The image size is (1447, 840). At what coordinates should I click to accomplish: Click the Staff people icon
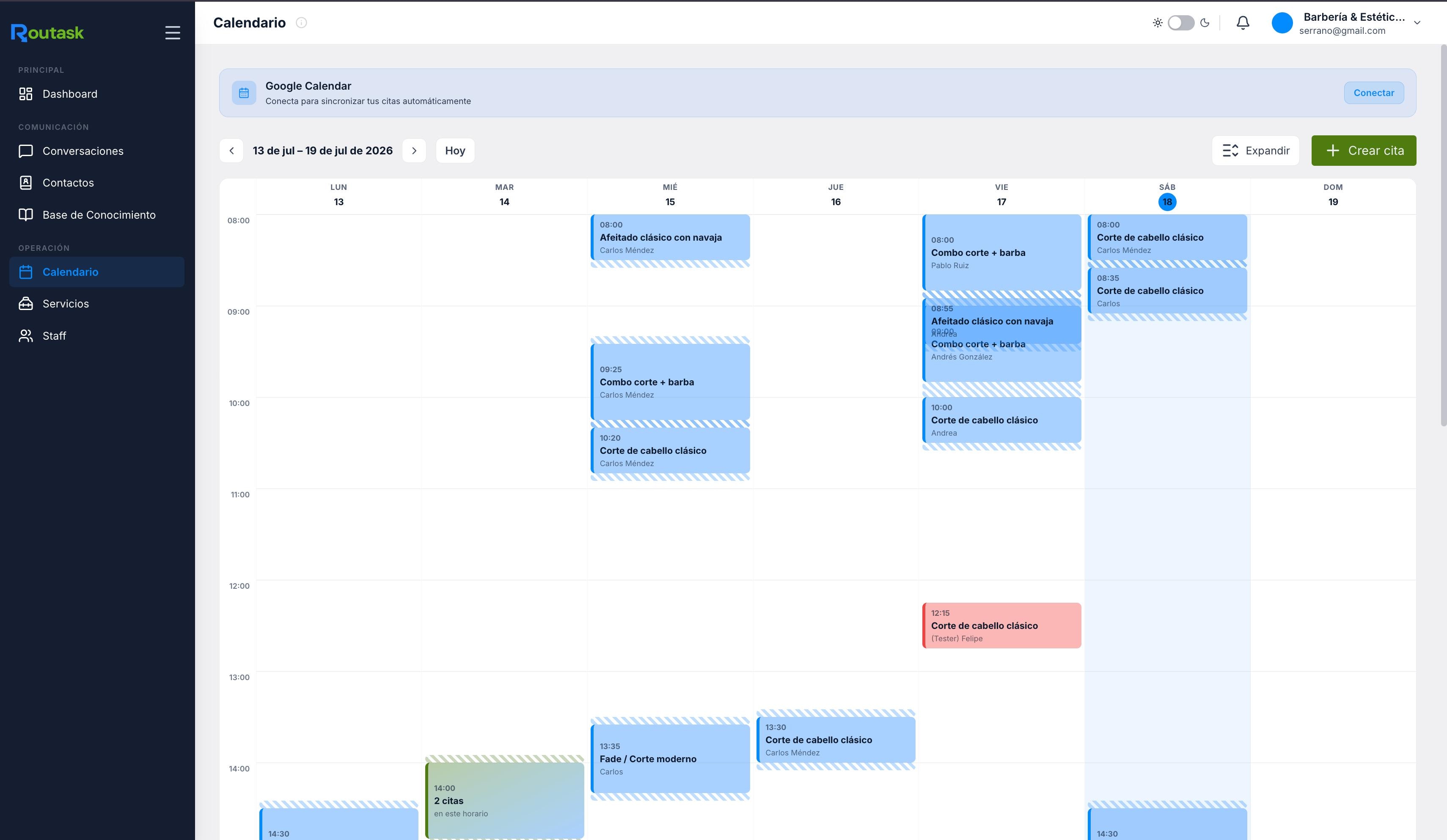tap(26, 336)
